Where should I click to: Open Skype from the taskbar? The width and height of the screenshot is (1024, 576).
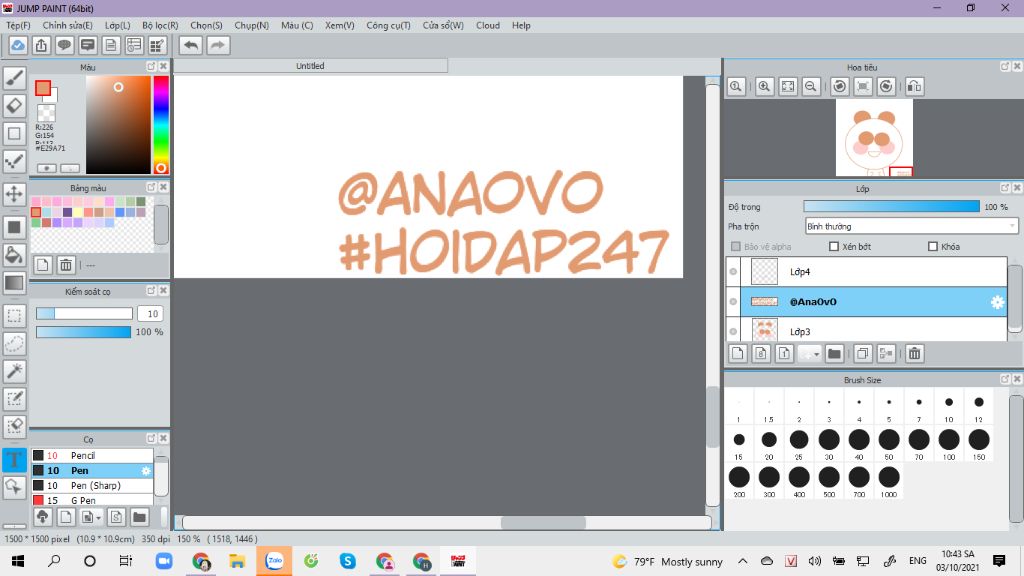coord(347,561)
